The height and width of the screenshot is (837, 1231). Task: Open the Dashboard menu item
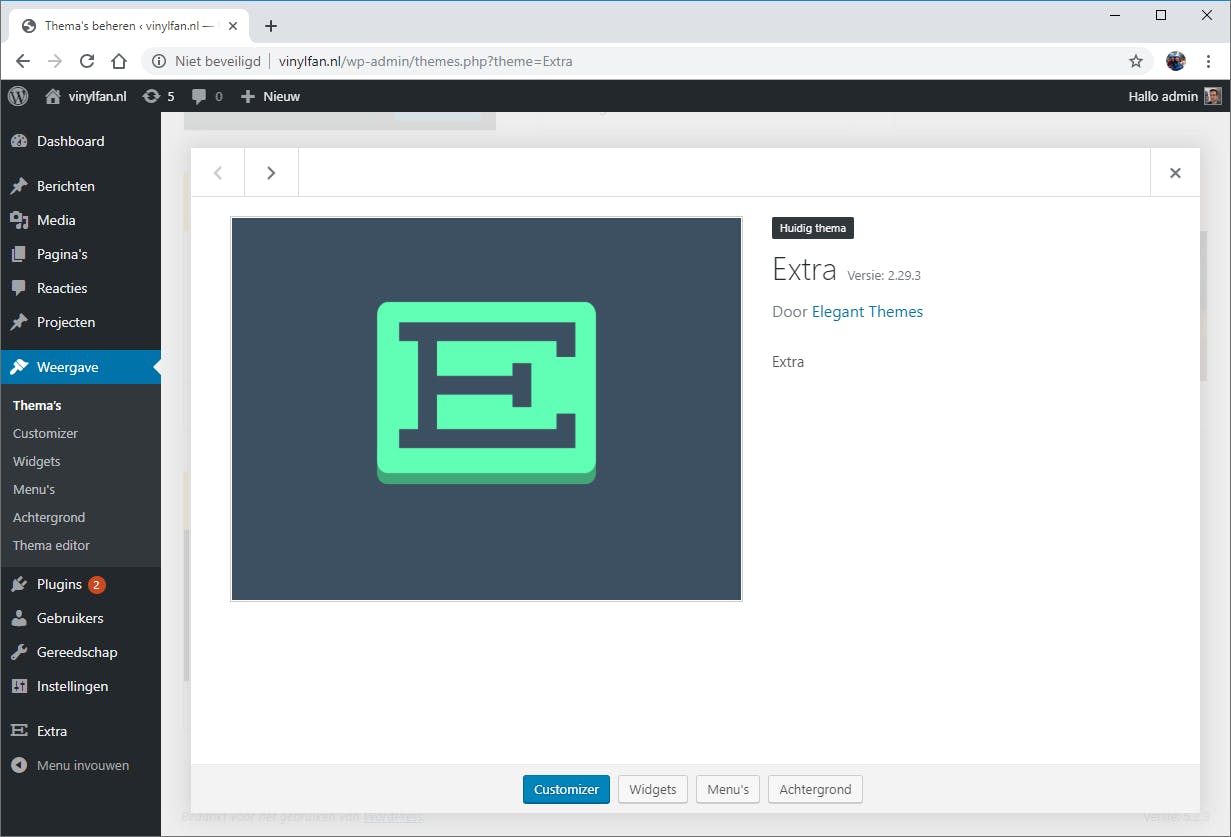tap(80, 141)
